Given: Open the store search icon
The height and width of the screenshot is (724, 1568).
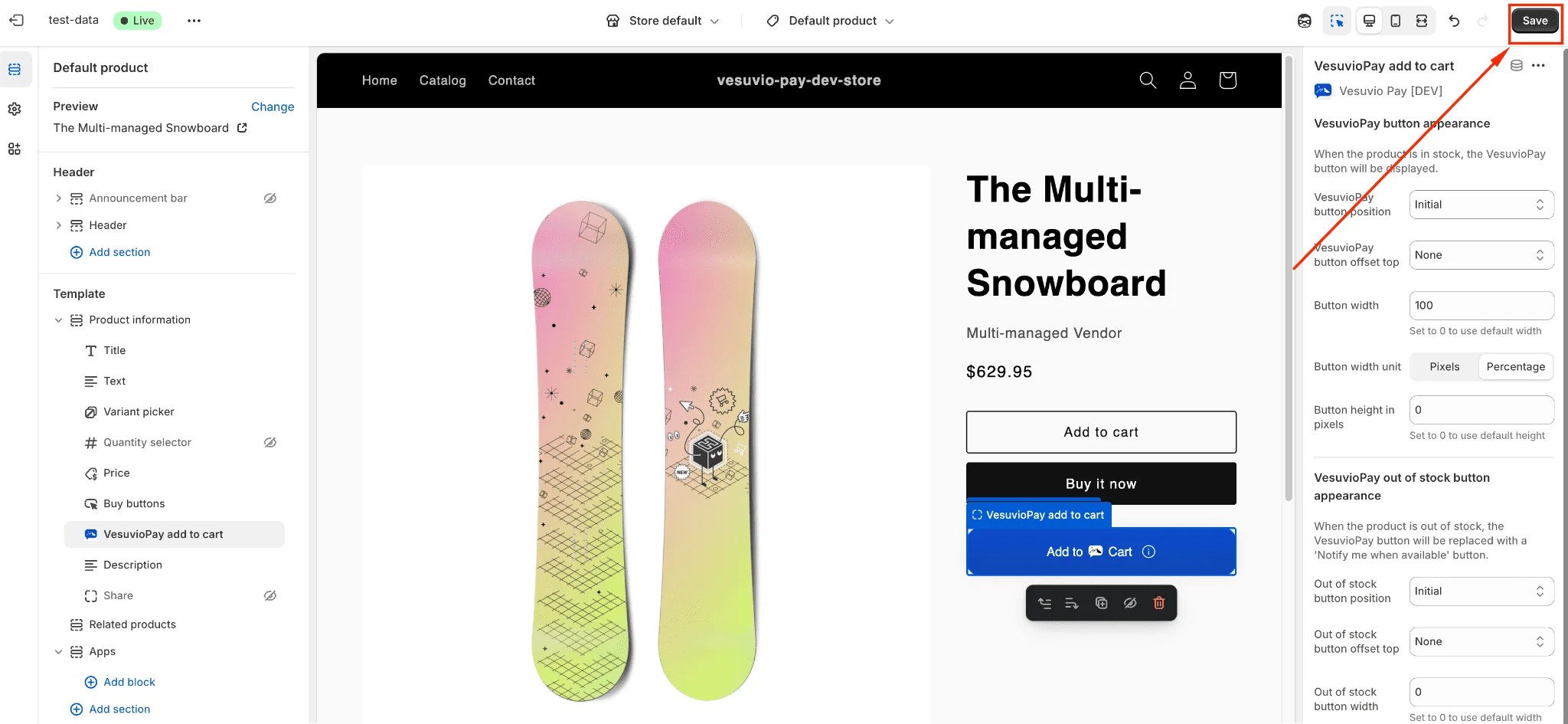Looking at the screenshot, I should pos(1148,80).
